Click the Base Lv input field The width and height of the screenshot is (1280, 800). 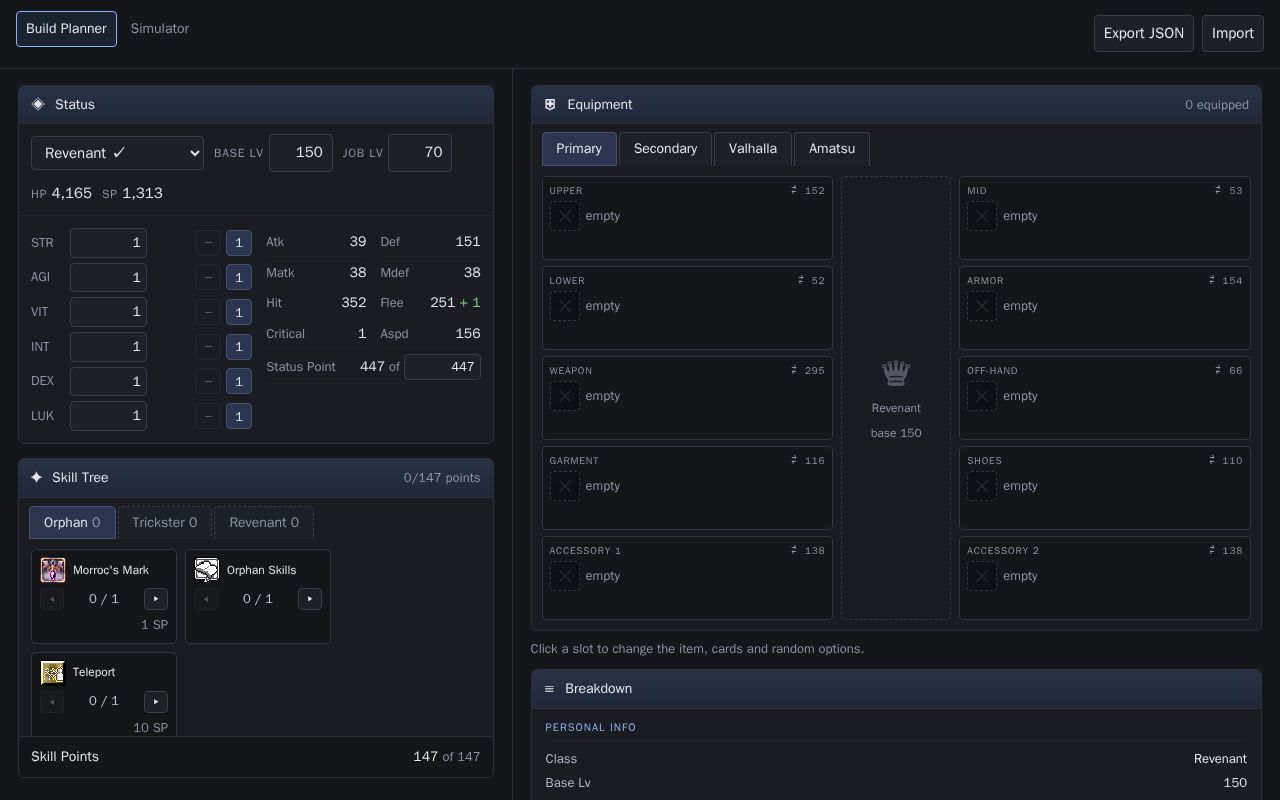pyautogui.click(x=301, y=152)
